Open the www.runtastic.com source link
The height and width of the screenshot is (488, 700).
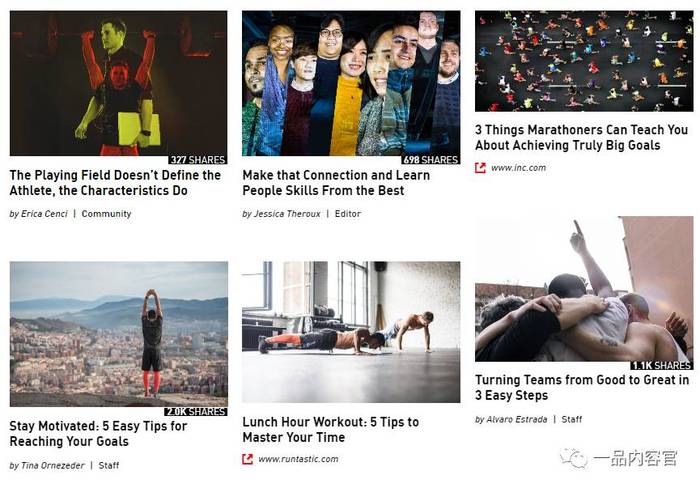(298, 459)
